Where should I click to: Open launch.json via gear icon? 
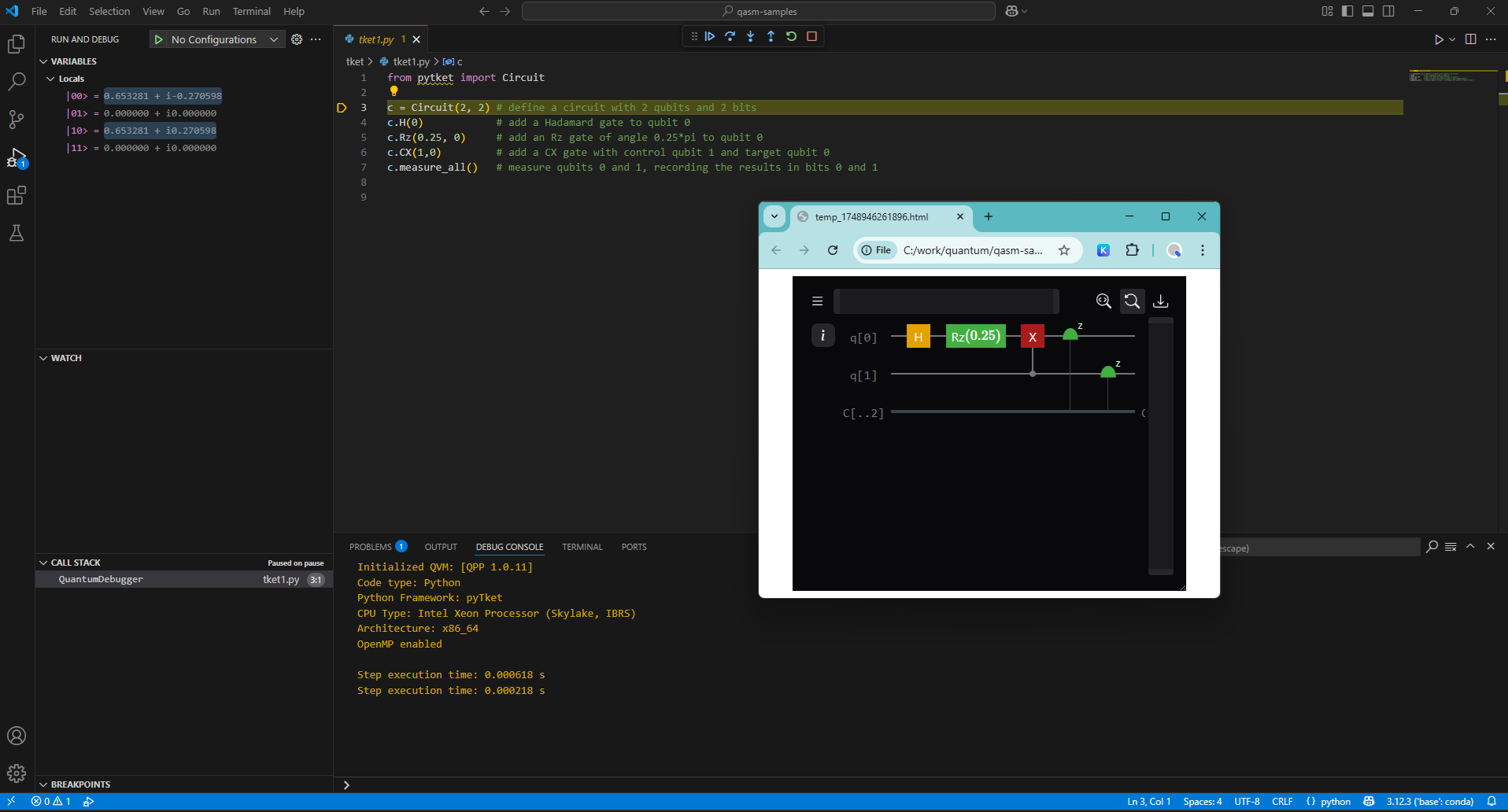297,39
